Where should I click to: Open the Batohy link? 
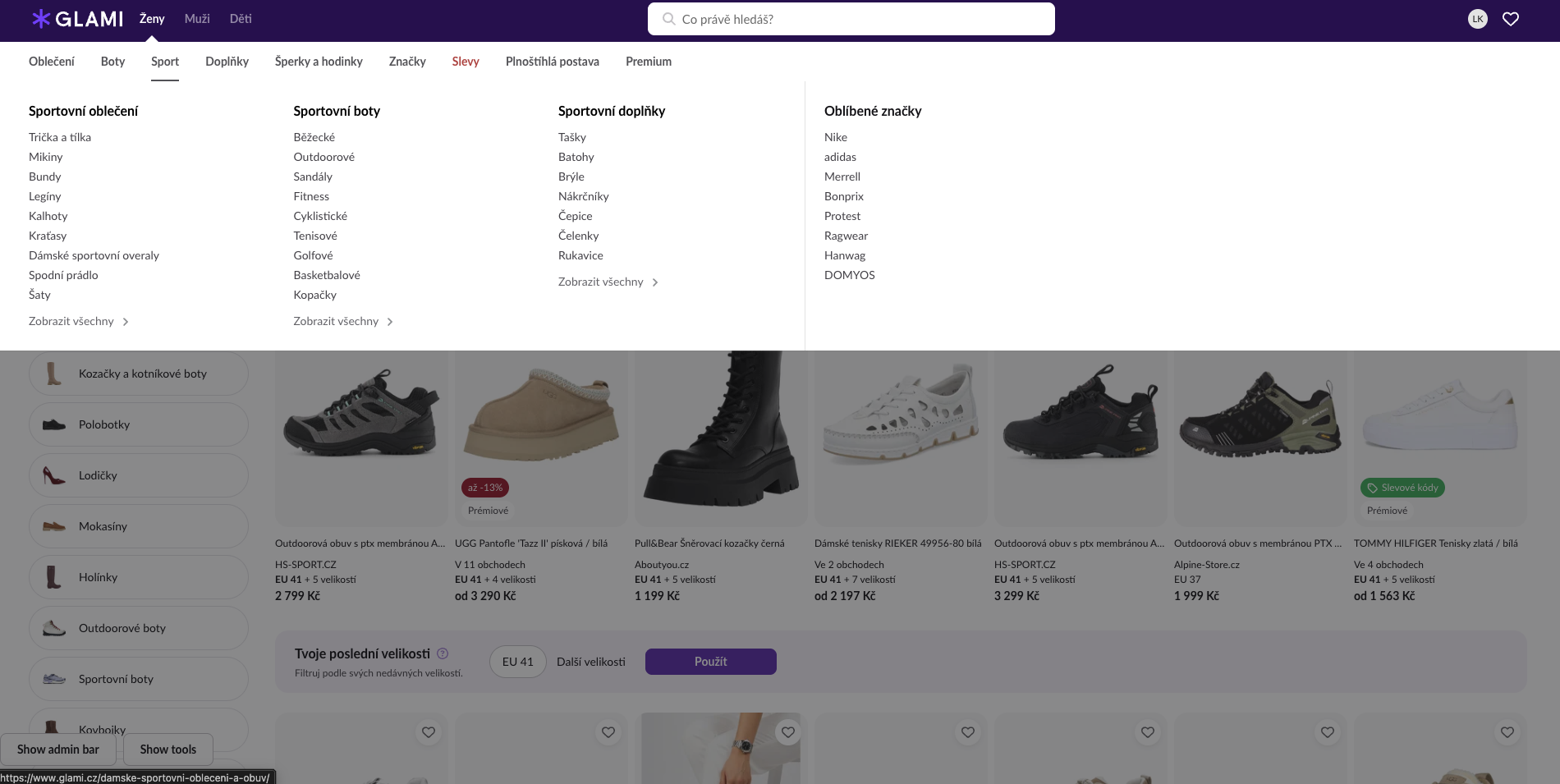[576, 157]
